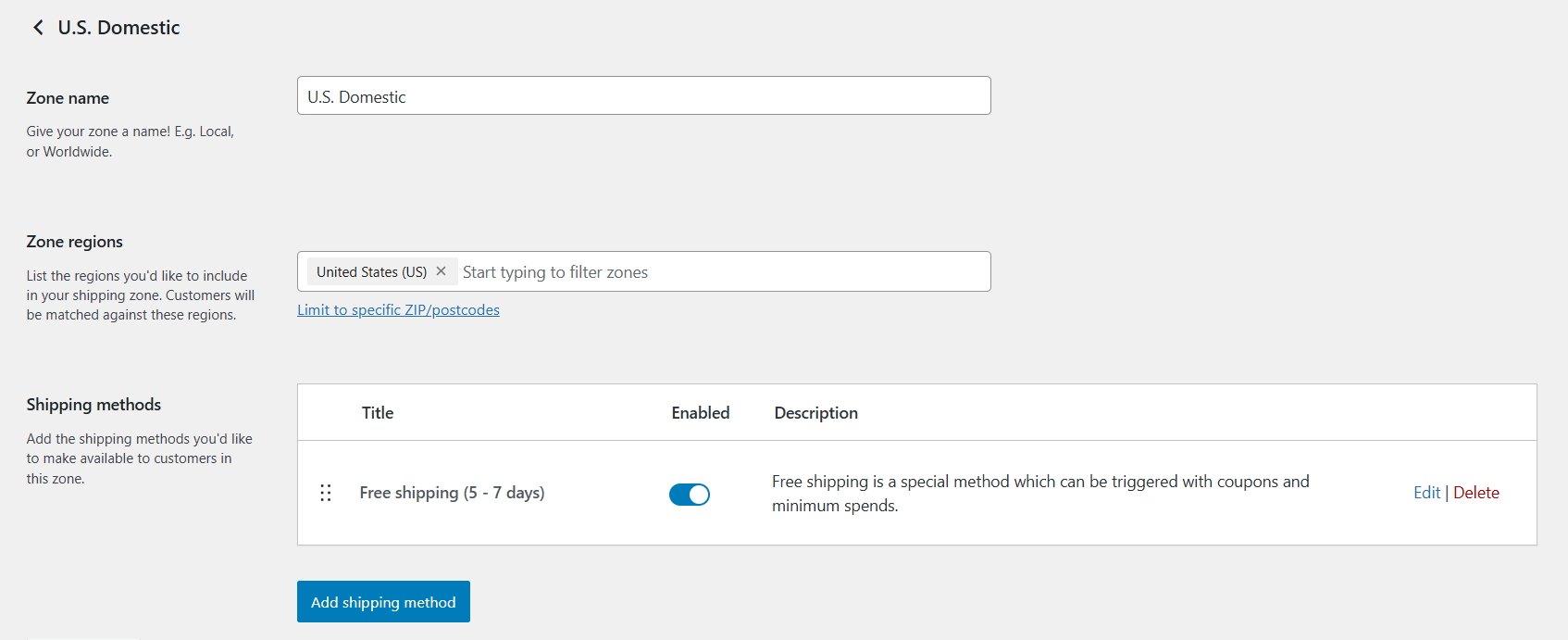Click the back arrow beside U.S. Domestic
The image size is (1568, 640).
click(x=37, y=27)
